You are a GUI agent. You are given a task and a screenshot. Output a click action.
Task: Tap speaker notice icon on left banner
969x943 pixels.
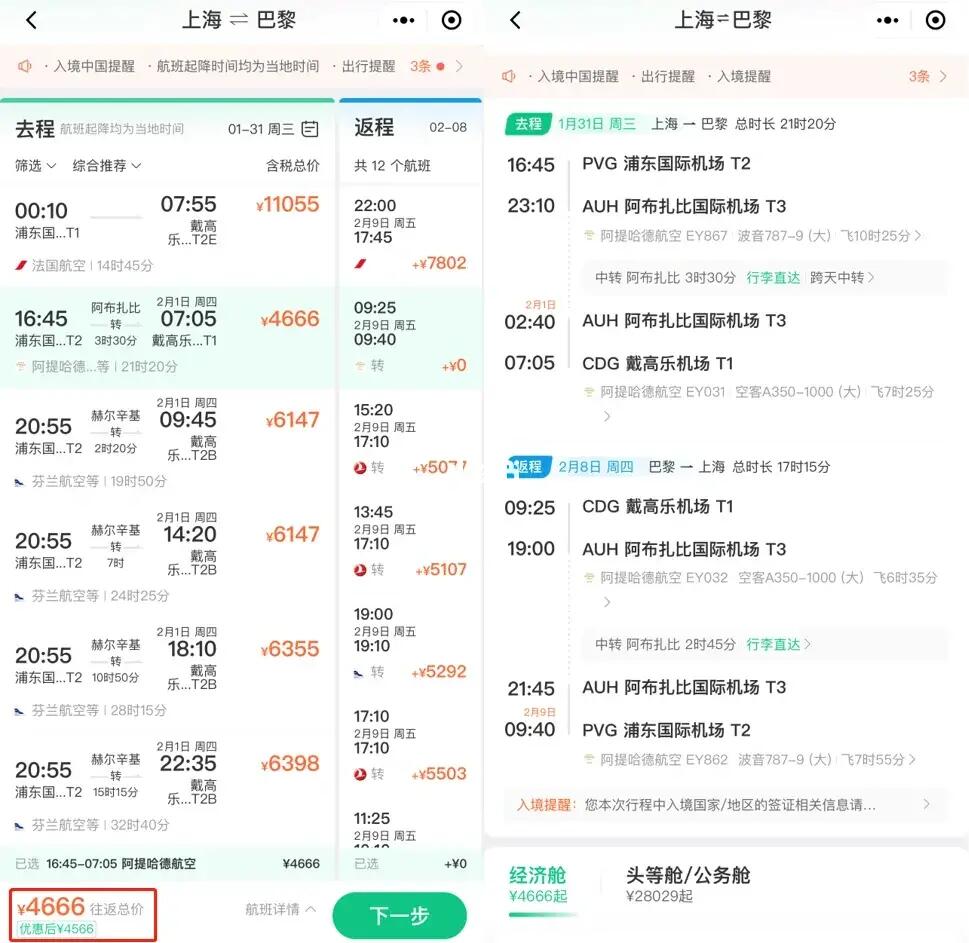(25, 66)
